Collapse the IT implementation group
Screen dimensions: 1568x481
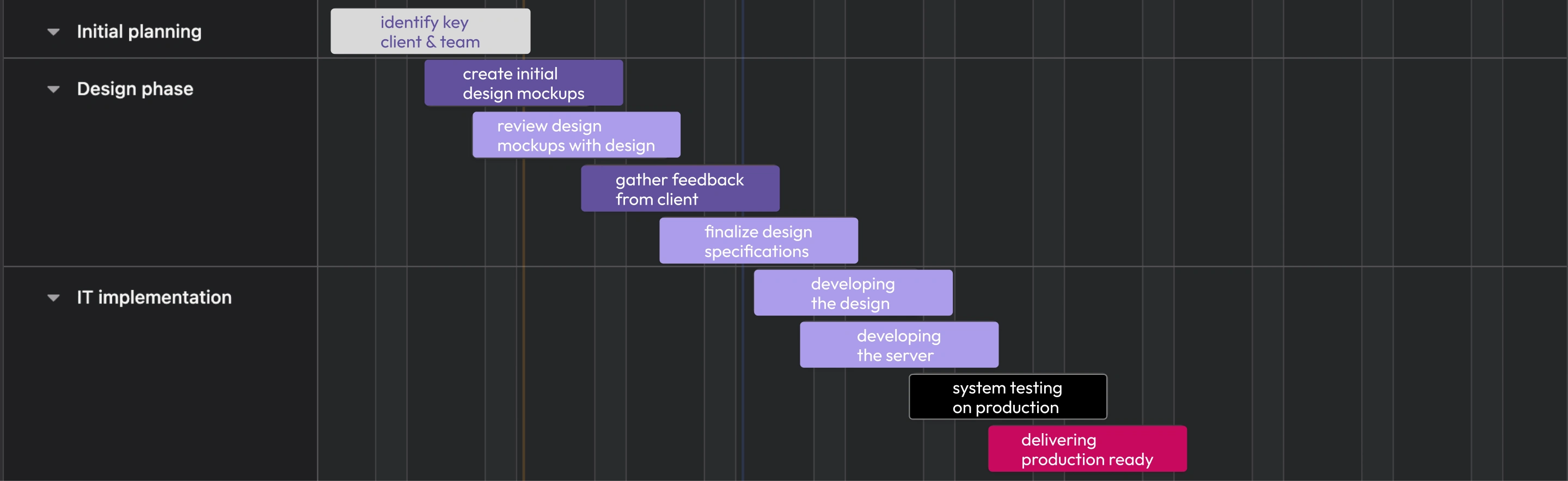click(x=53, y=298)
